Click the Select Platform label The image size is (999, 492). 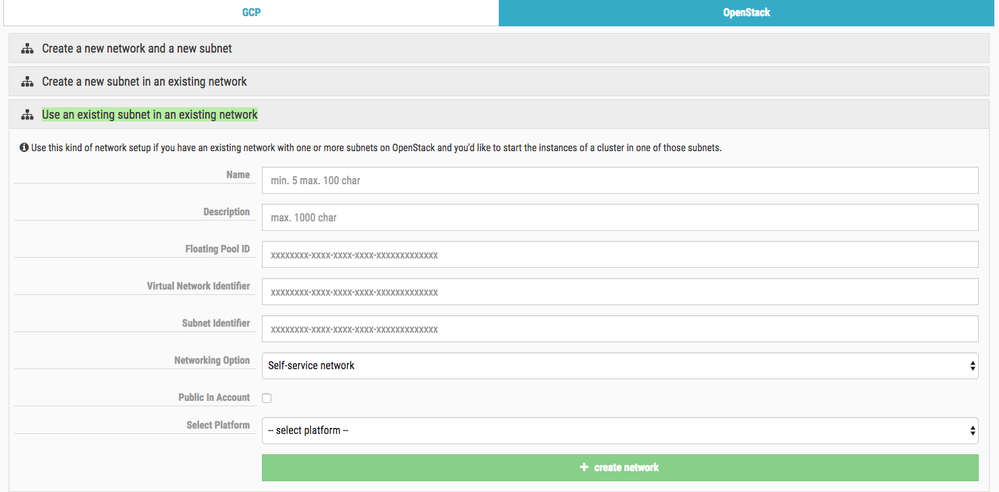pos(218,424)
